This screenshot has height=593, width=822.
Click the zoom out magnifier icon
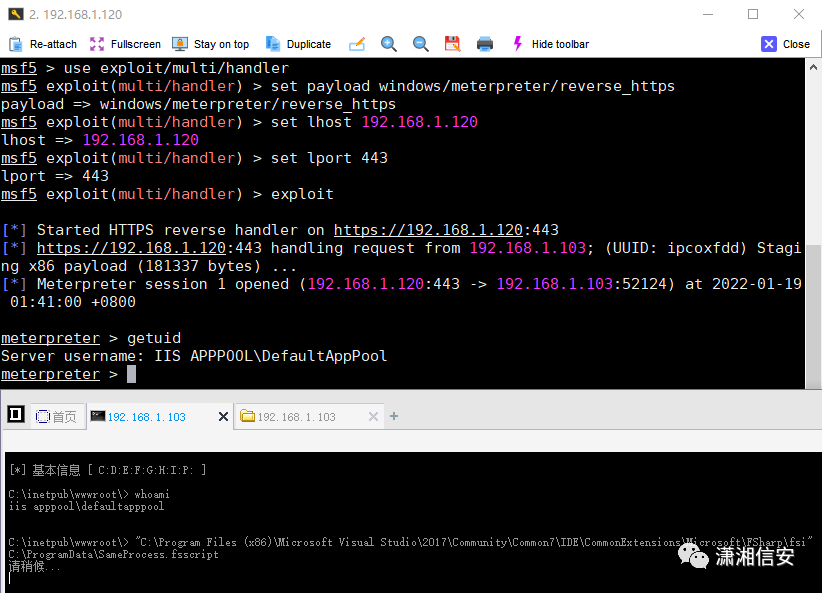(420, 44)
